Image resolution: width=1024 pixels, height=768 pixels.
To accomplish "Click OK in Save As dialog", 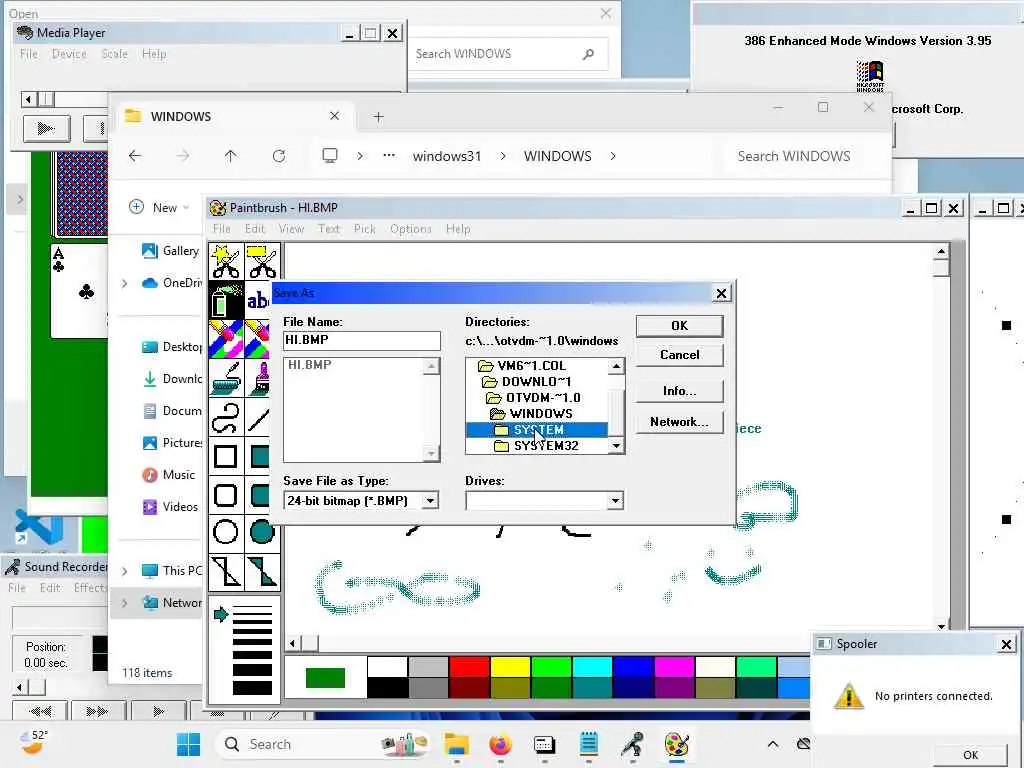I will click(x=680, y=326).
